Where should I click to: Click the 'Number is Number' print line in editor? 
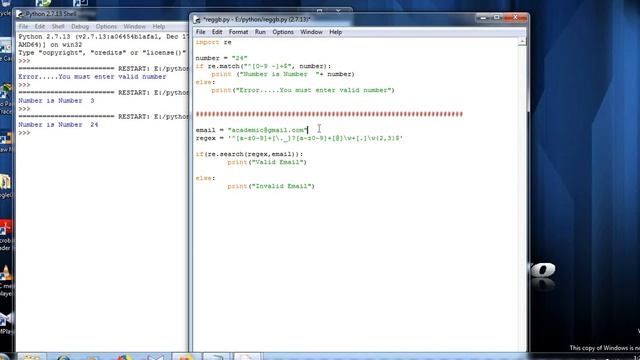point(283,74)
